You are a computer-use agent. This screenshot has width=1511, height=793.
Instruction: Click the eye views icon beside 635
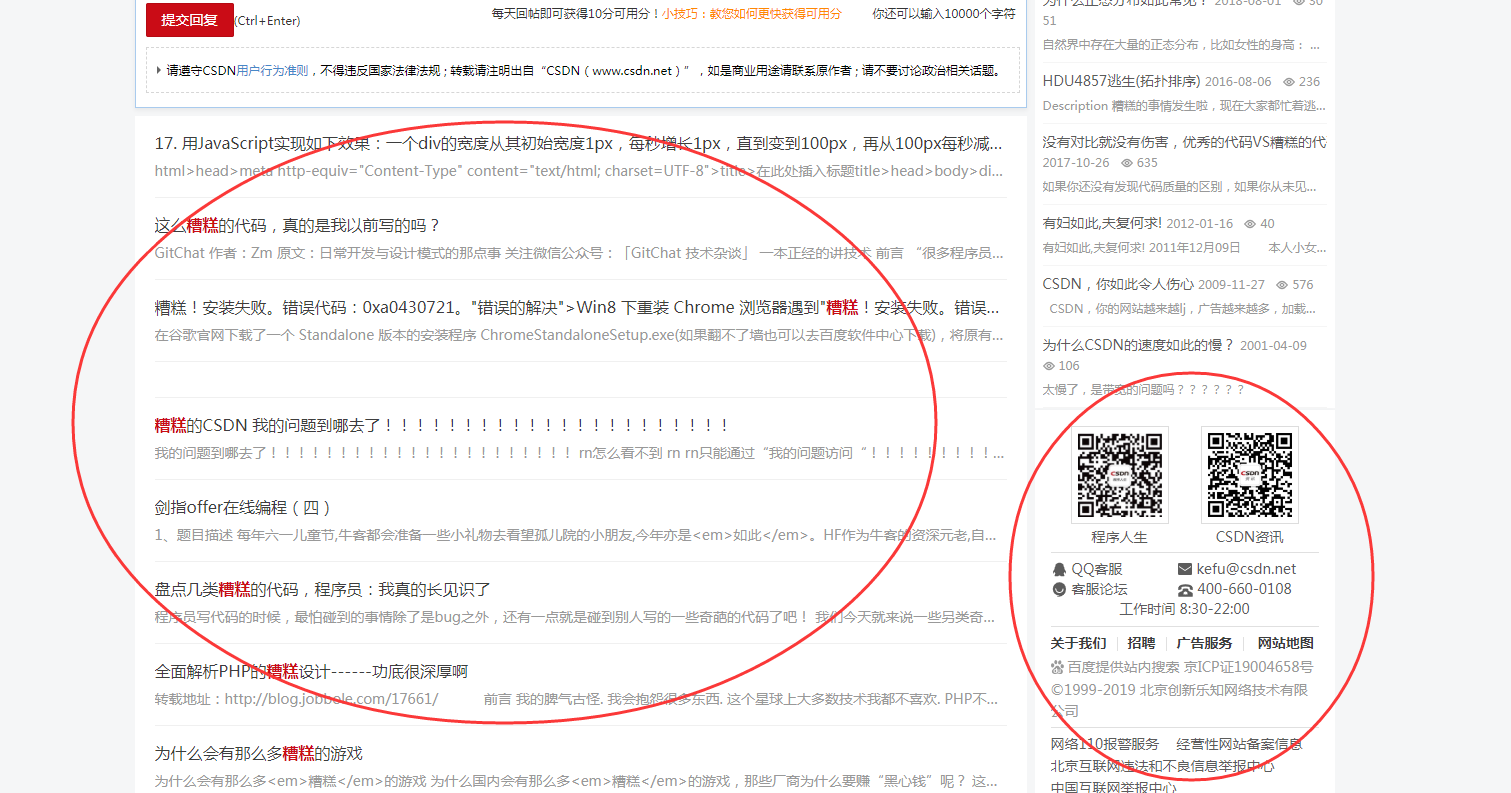(1127, 163)
